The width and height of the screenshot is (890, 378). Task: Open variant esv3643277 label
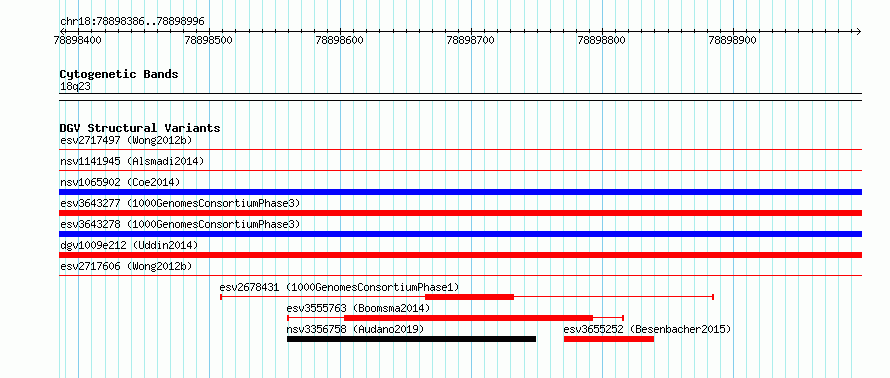tap(180, 203)
